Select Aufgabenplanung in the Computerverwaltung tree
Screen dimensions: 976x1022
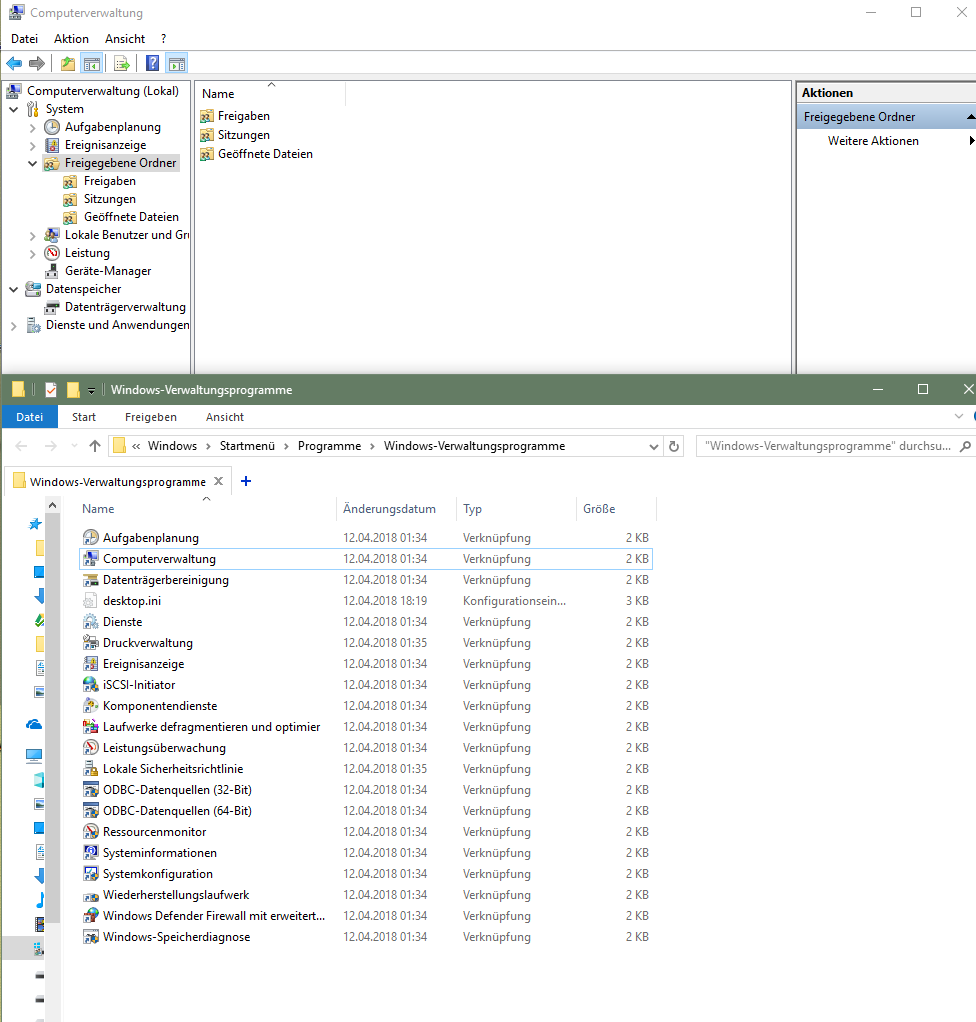(112, 127)
